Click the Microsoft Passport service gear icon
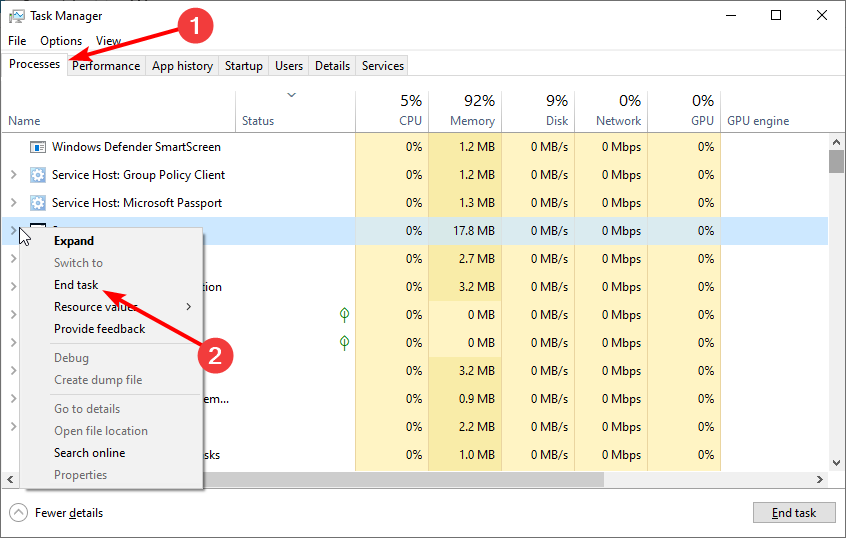 point(38,203)
